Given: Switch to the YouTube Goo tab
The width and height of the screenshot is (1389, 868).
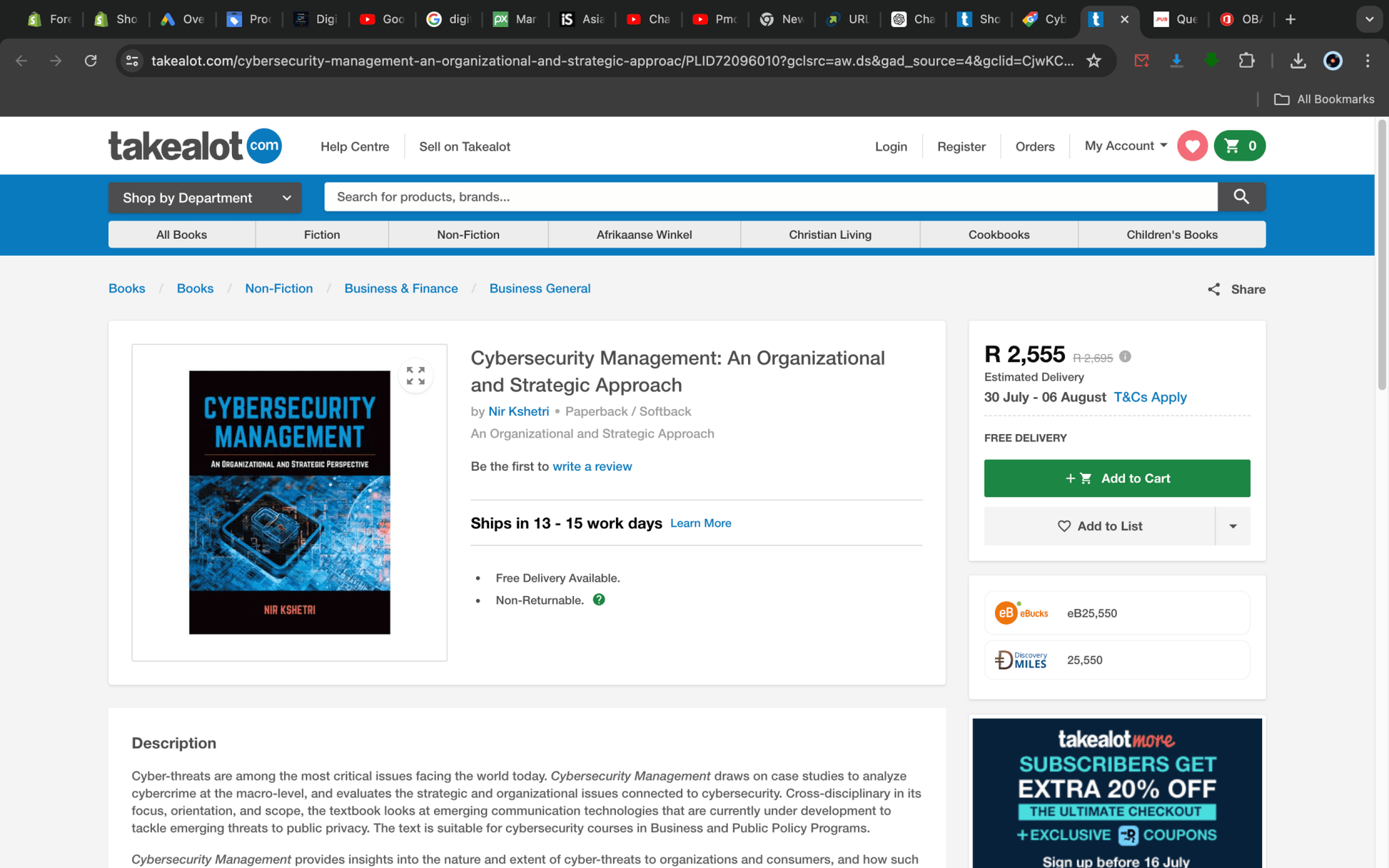Looking at the screenshot, I should [x=383, y=19].
